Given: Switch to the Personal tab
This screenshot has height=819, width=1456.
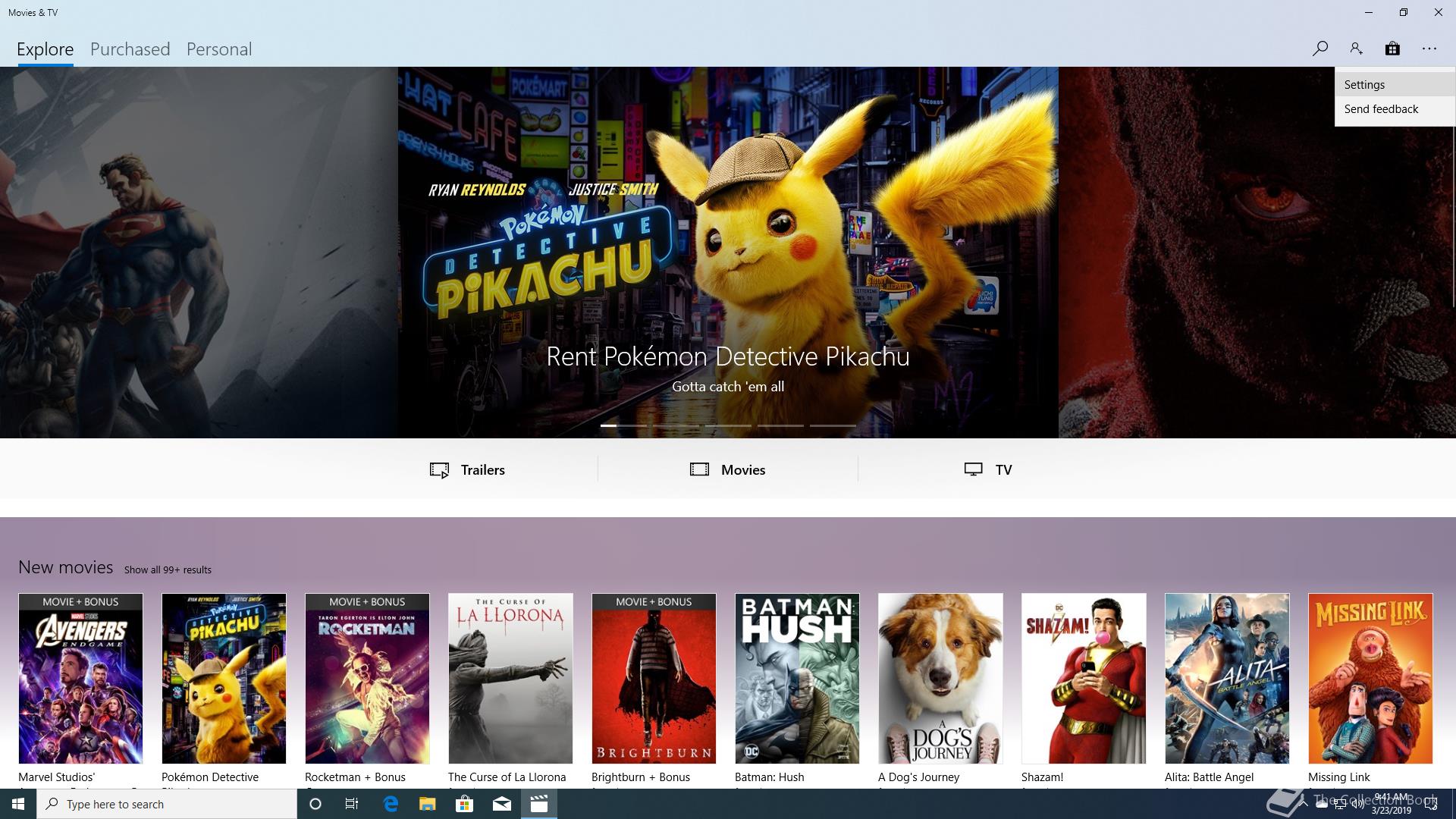Looking at the screenshot, I should pos(219,49).
